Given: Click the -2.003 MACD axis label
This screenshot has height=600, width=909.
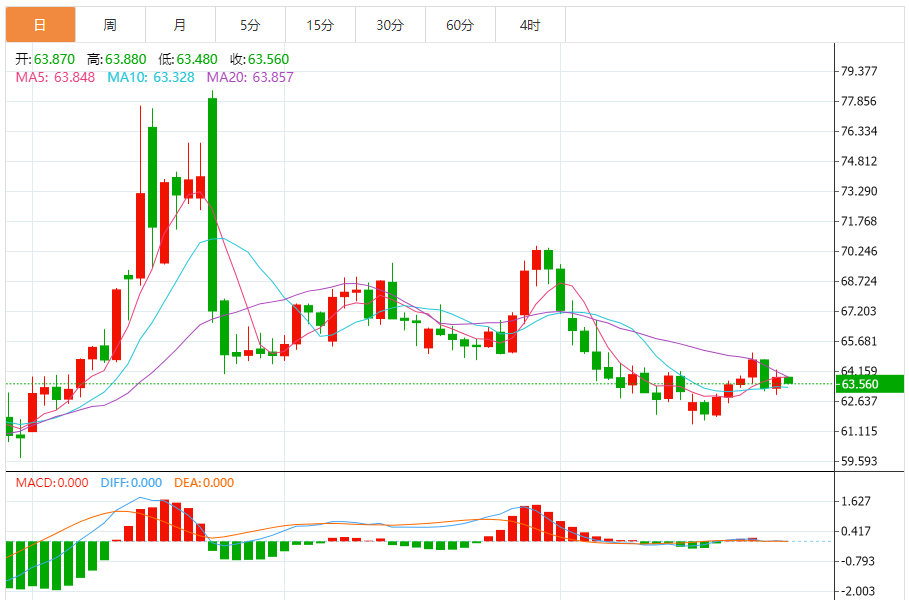Looking at the screenshot, I should 858,591.
